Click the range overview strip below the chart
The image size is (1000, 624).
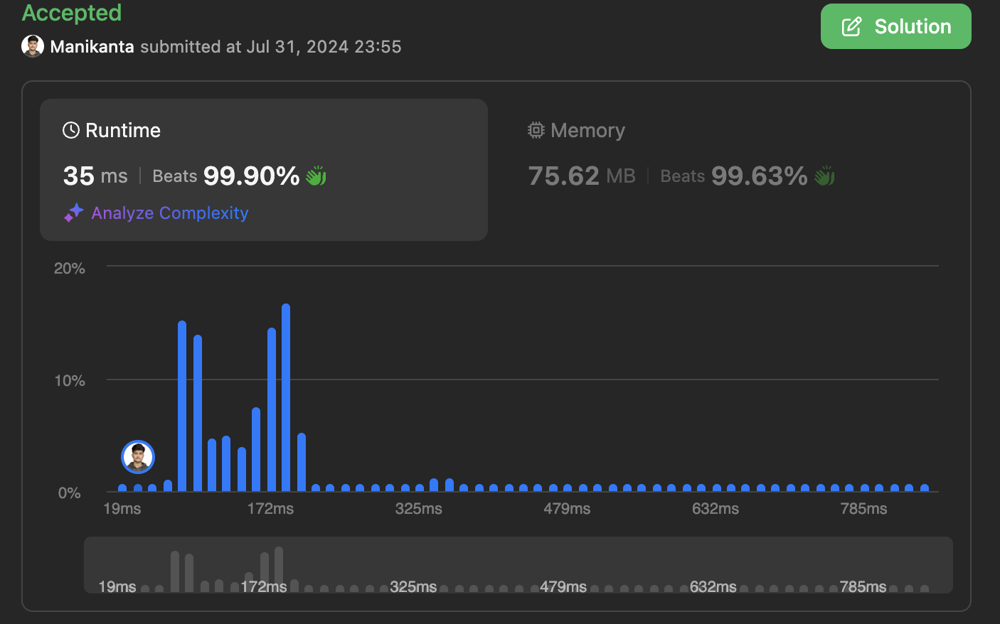[x=518, y=566]
